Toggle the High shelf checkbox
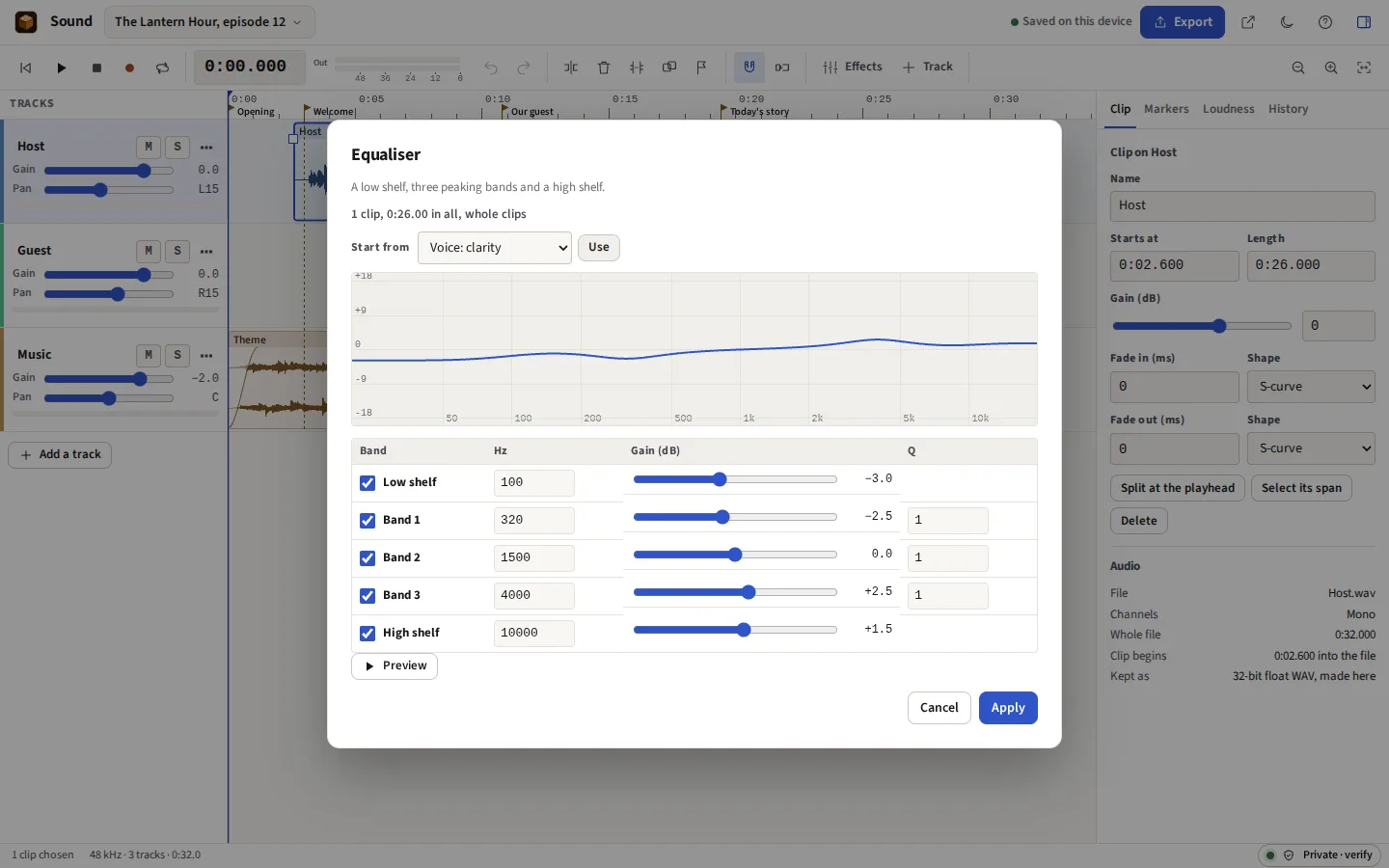Screen dimensions: 1389x868 click(x=368, y=634)
